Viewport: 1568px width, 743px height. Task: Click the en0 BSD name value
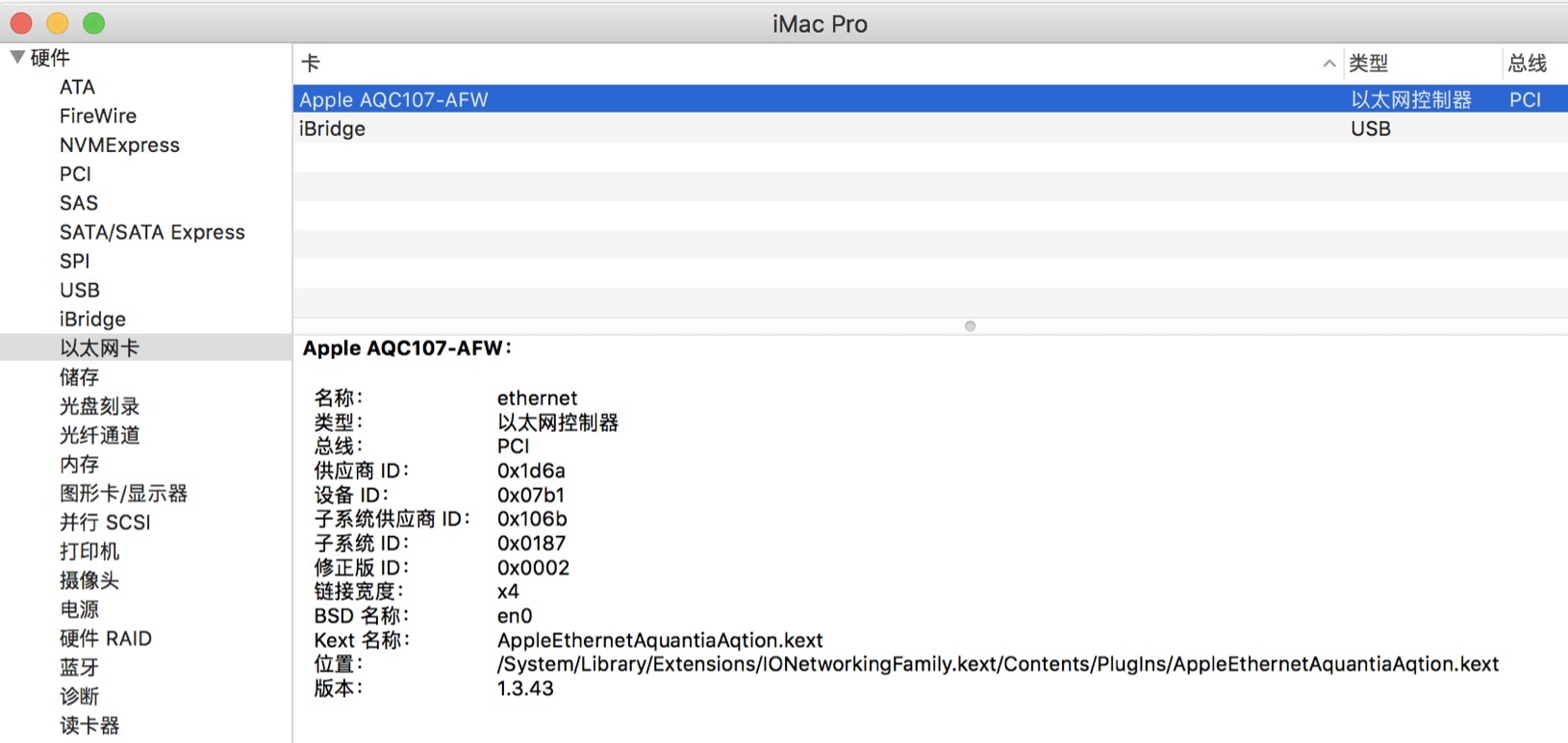(515, 616)
